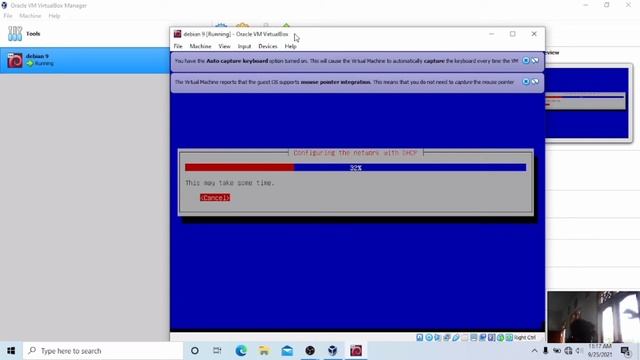Suppress future Auto capture keyboard messages
This screenshot has width=640, height=360.
click(x=535, y=60)
